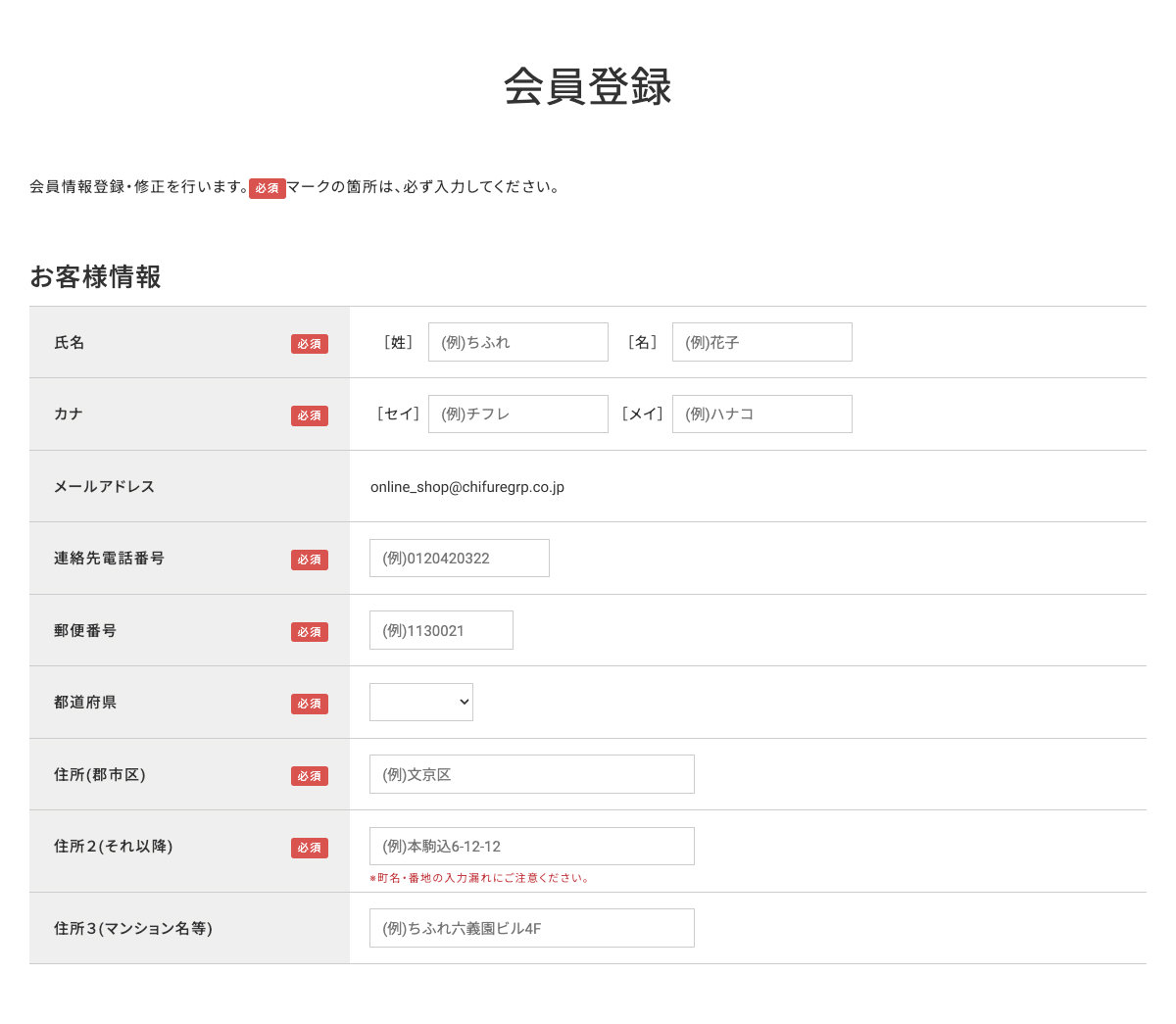The height and width of the screenshot is (1024, 1176).
Task: Click the 必須 badge beside 郵便番号
Action: pyautogui.click(x=310, y=632)
